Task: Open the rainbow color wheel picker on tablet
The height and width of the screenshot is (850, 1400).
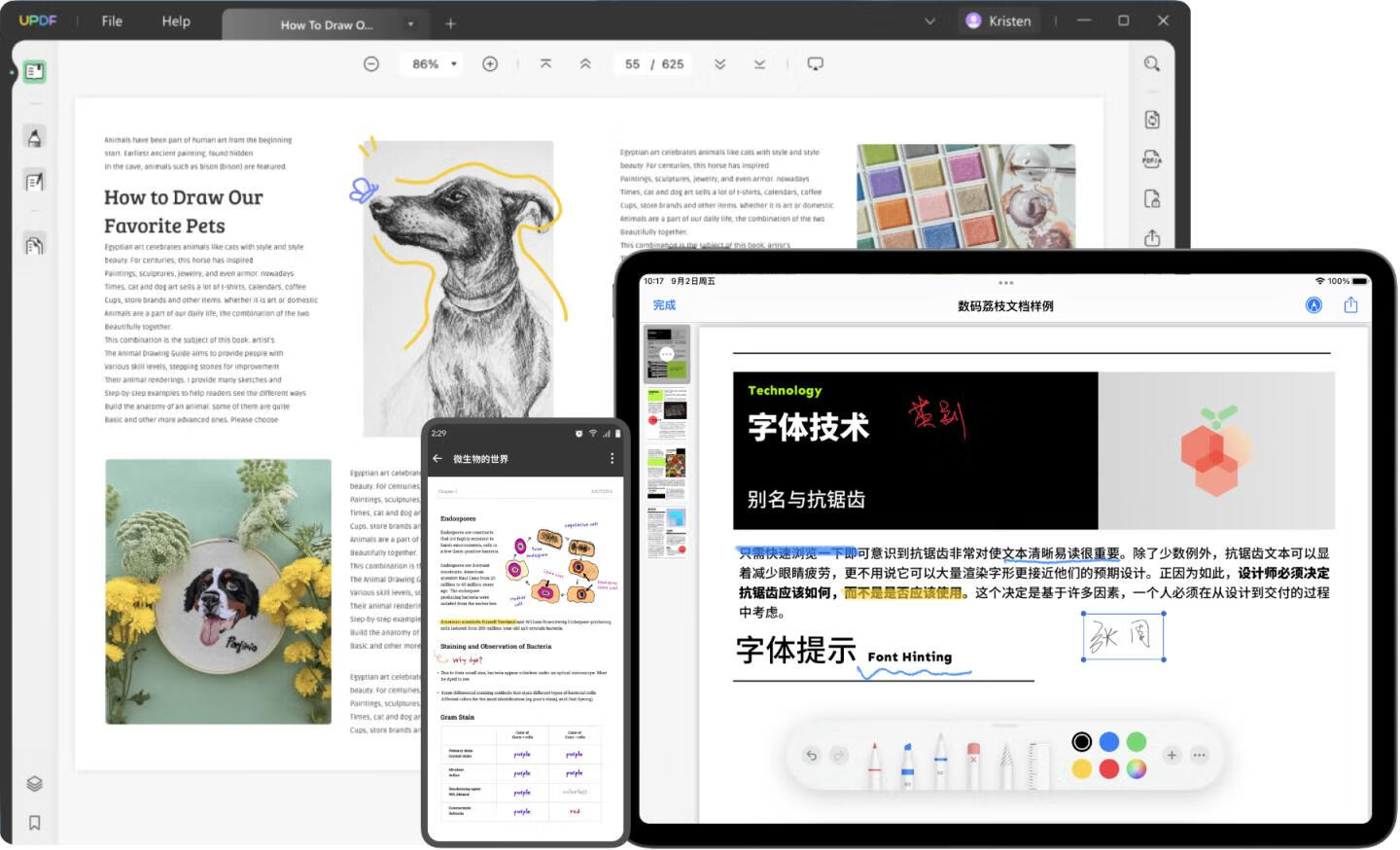Action: 1137,769
